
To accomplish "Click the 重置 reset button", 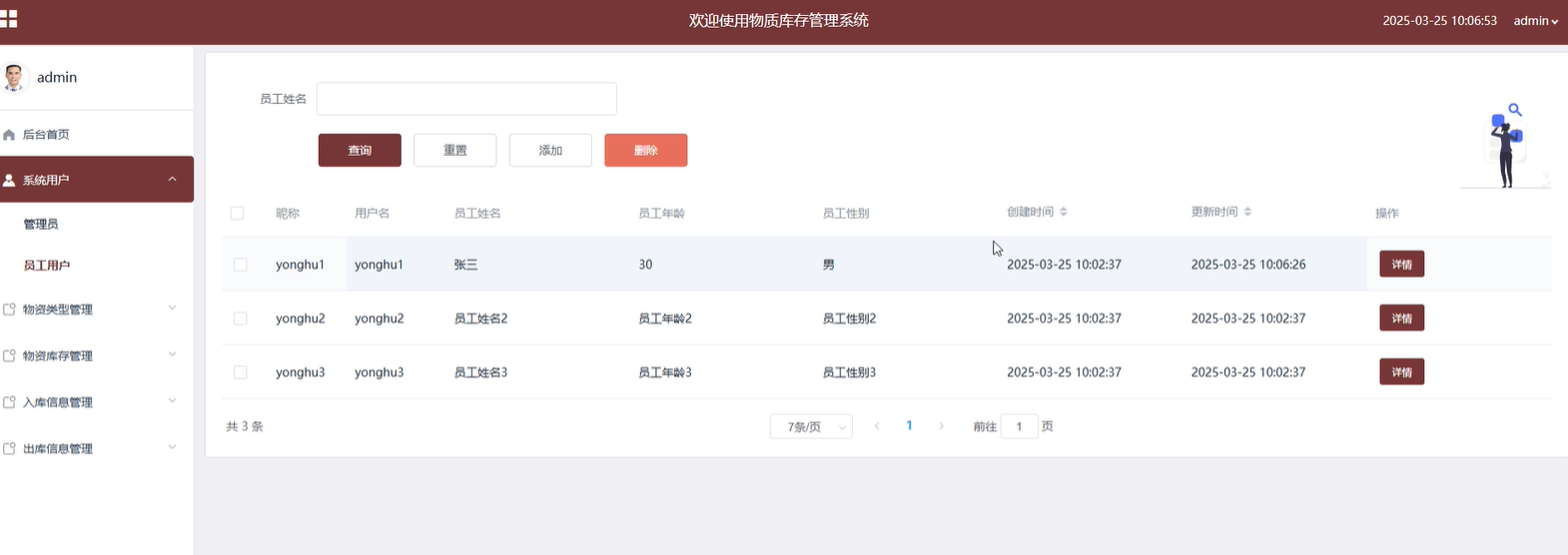I will (455, 150).
